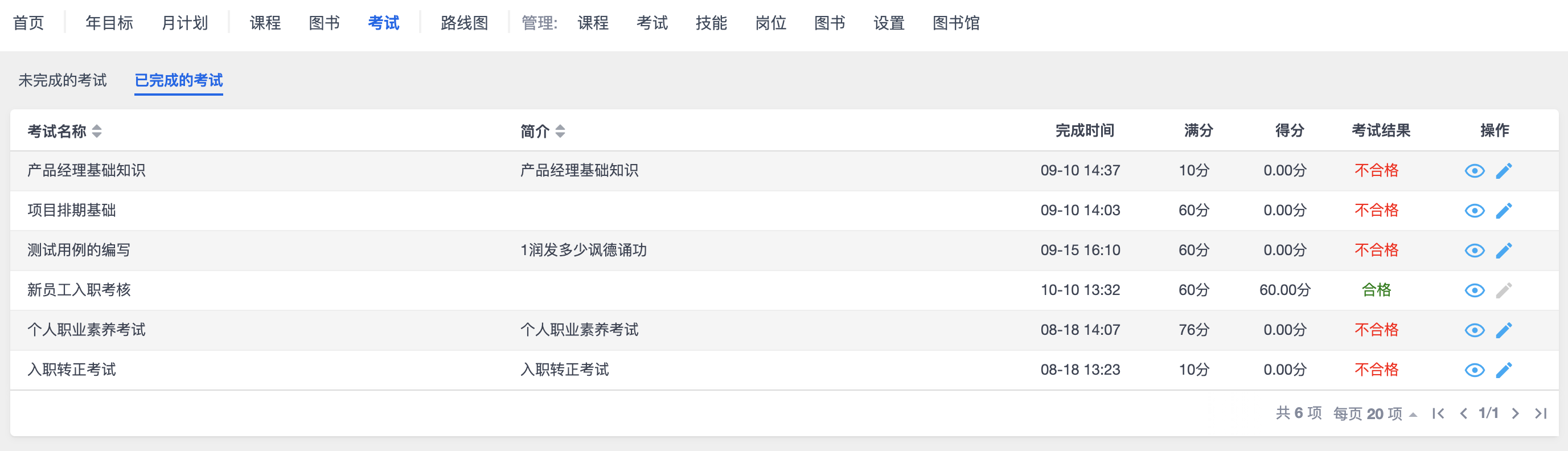
Task: Go to the 年目标 page
Action: click(109, 23)
